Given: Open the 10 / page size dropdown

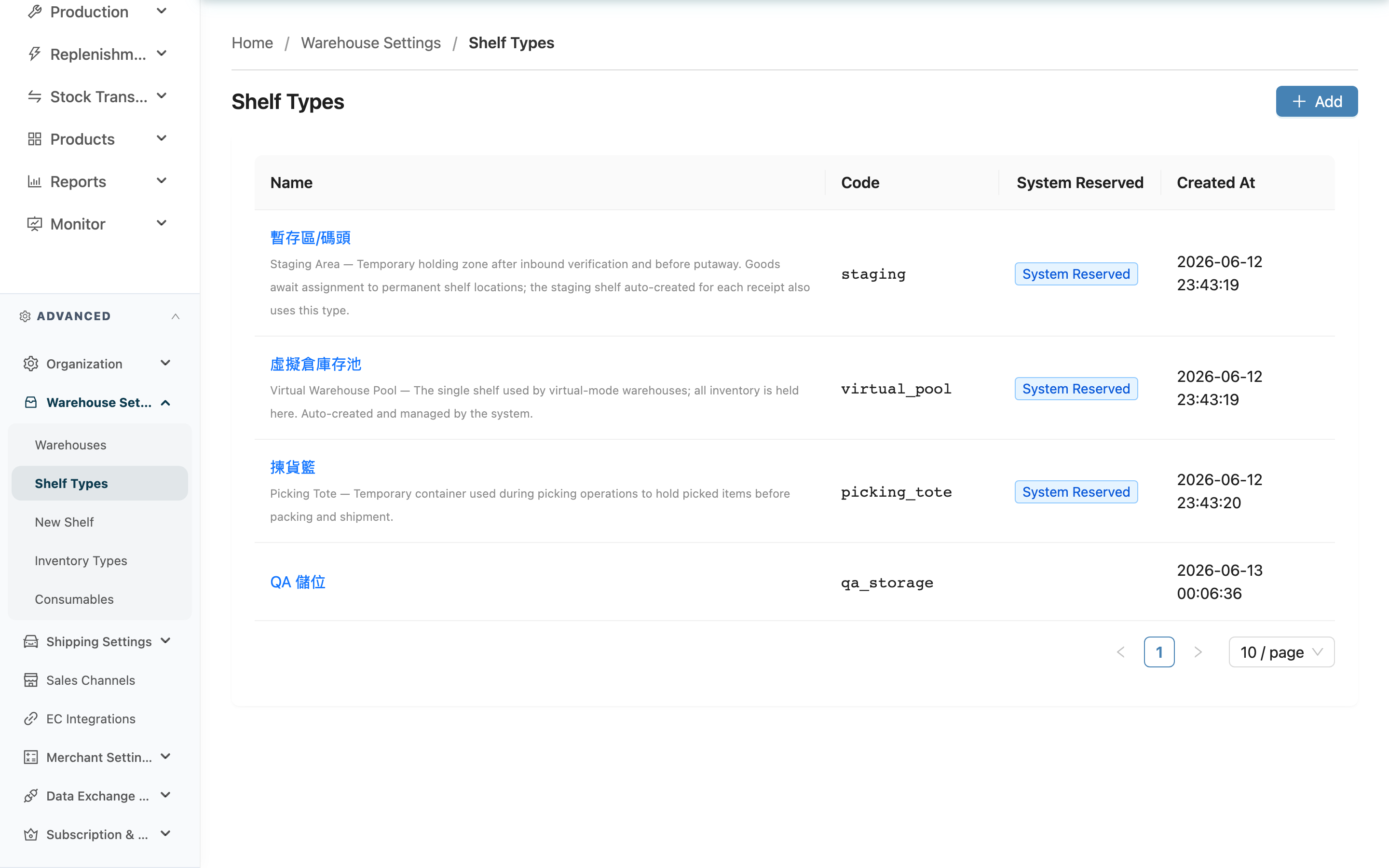Looking at the screenshot, I should [1281, 652].
